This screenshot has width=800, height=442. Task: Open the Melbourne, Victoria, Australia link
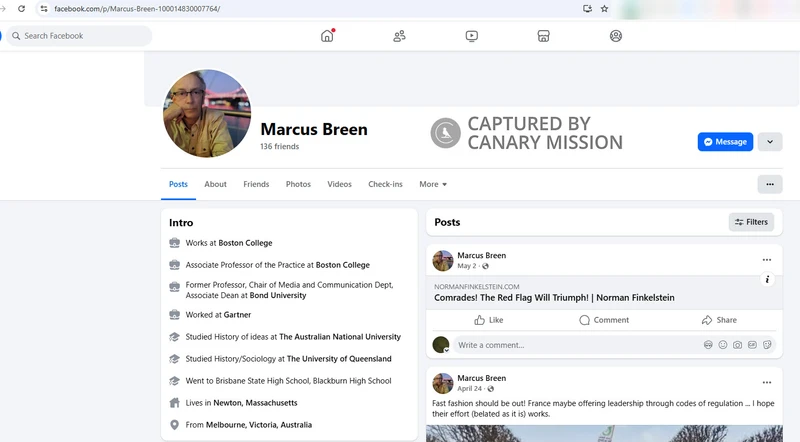point(259,425)
